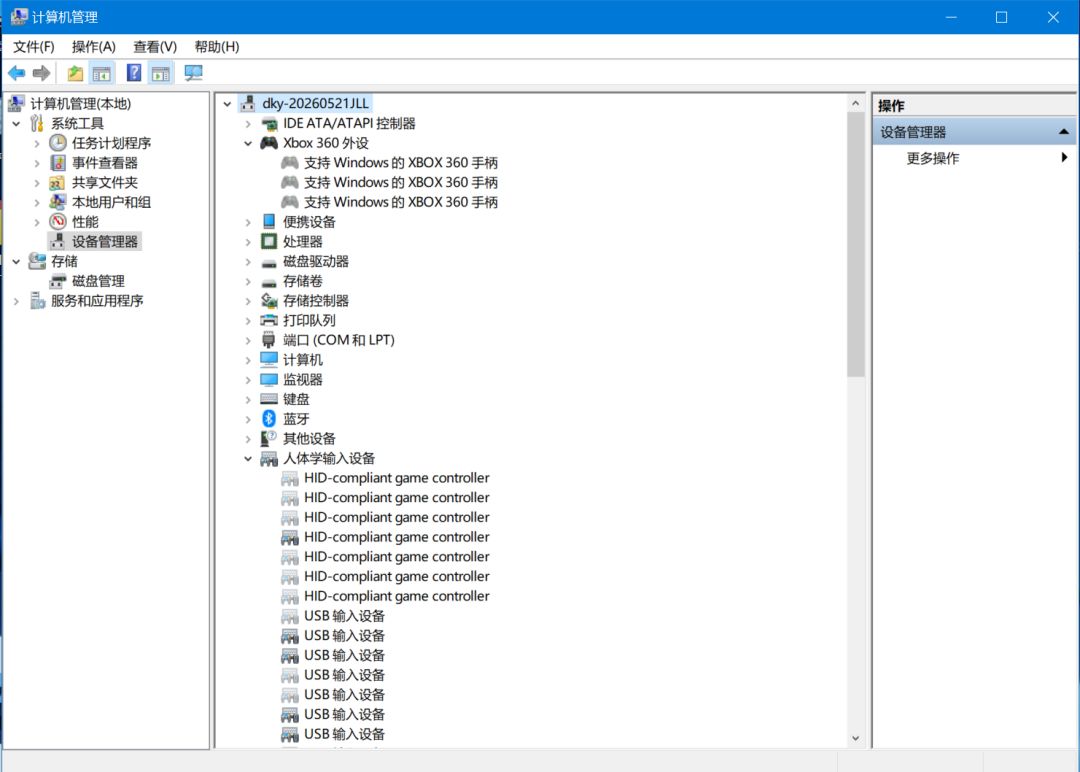Click the 端口 (COM 和 LPT) plug icon

pos(269,340)
